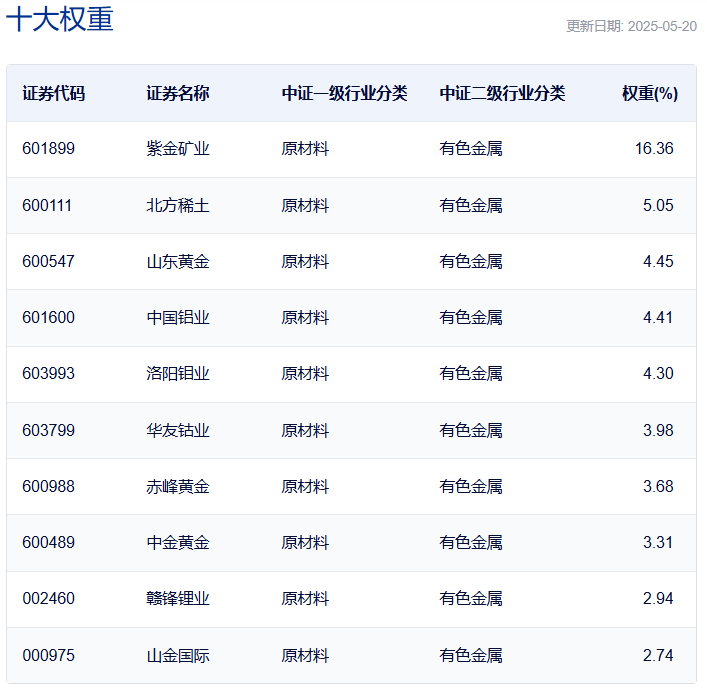
Task: Click 原材料 in the 紫金矿业 row
Action: point(305,148)
